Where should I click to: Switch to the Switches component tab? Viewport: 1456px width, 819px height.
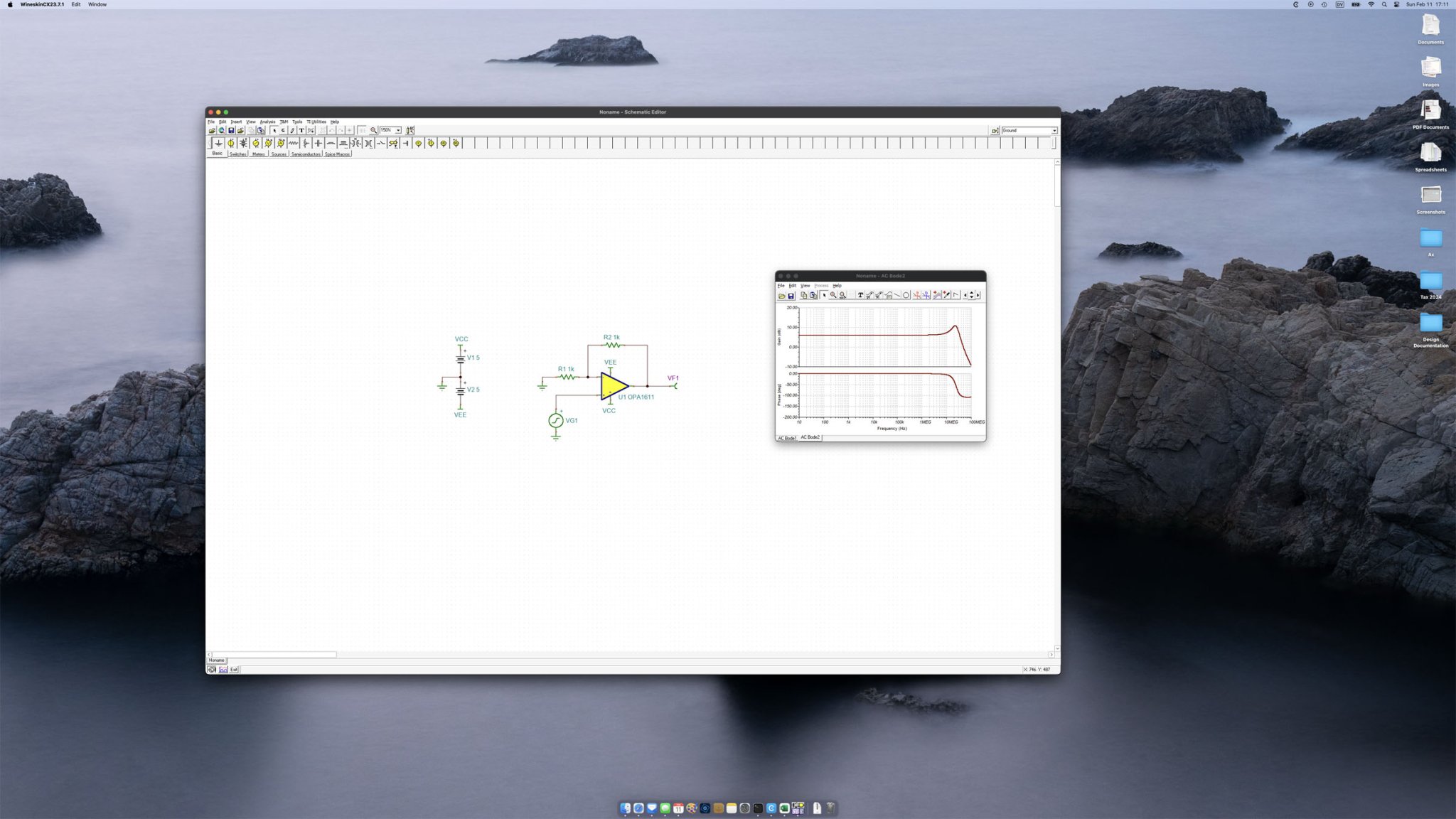click(x=238, y=154)
